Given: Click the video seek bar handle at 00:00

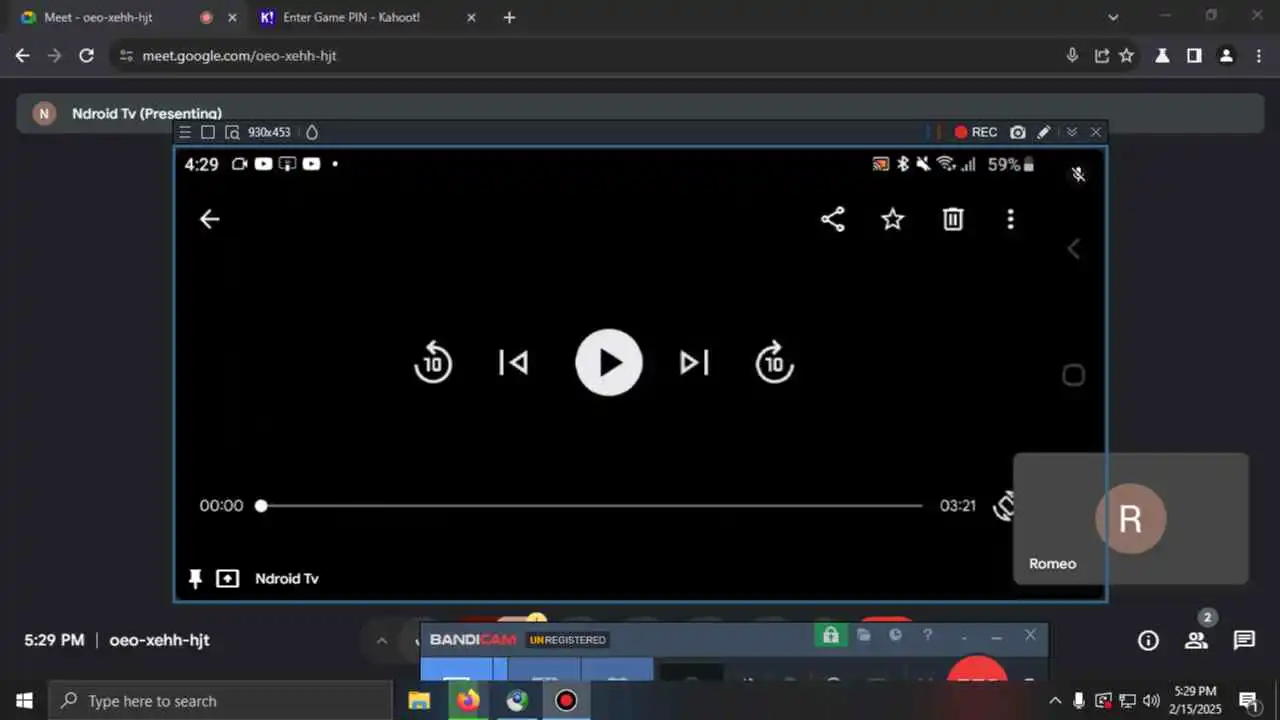Looking at the screenshot, I should click(261, 506).
